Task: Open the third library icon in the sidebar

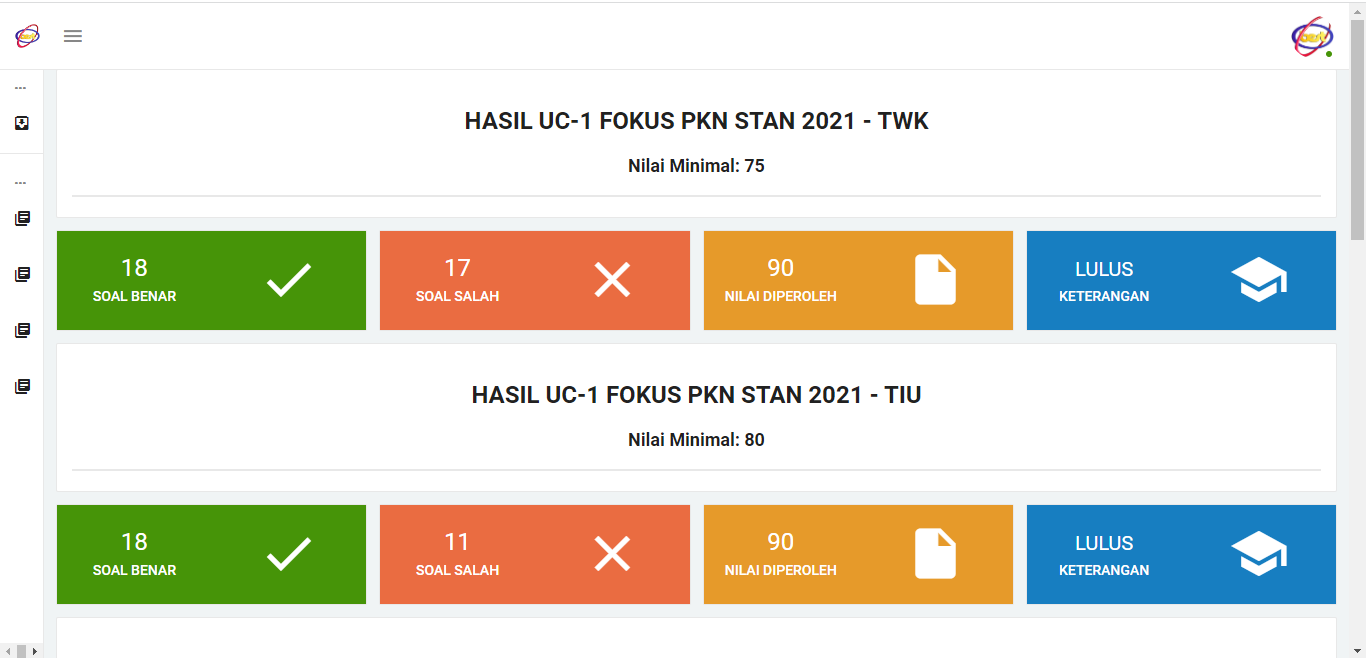Action: coord(22,330)
